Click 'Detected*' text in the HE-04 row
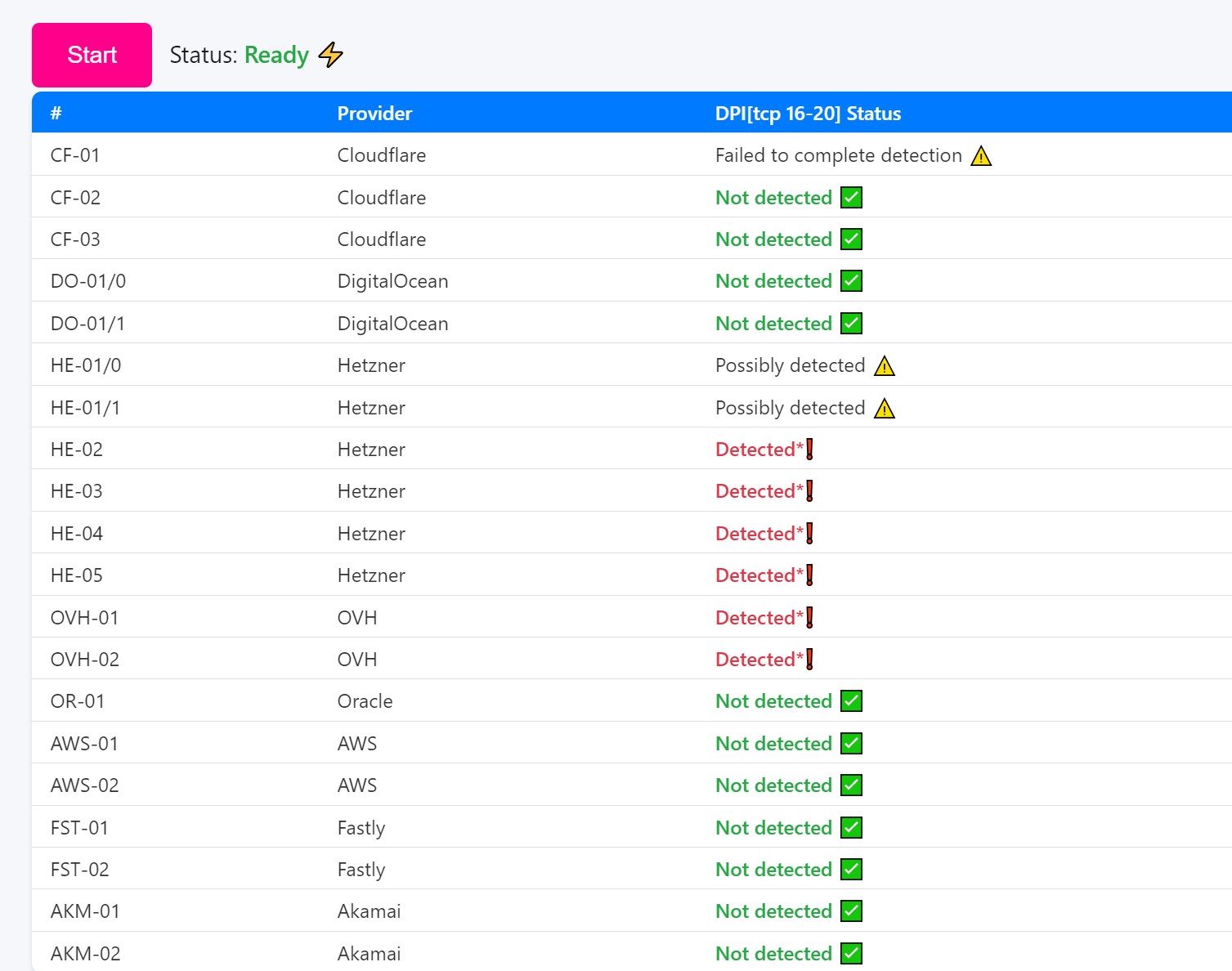1232x971 pixels. click(x=759, y=534)
